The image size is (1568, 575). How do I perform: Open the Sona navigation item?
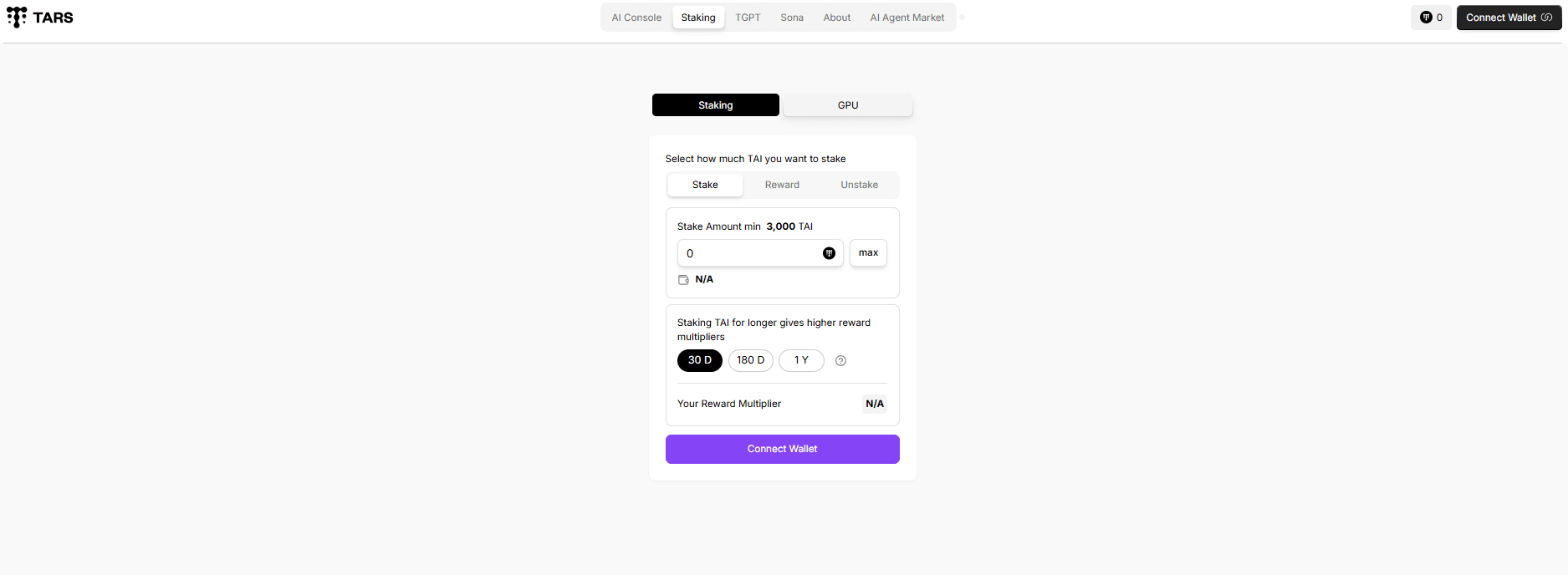pos(792,18)
